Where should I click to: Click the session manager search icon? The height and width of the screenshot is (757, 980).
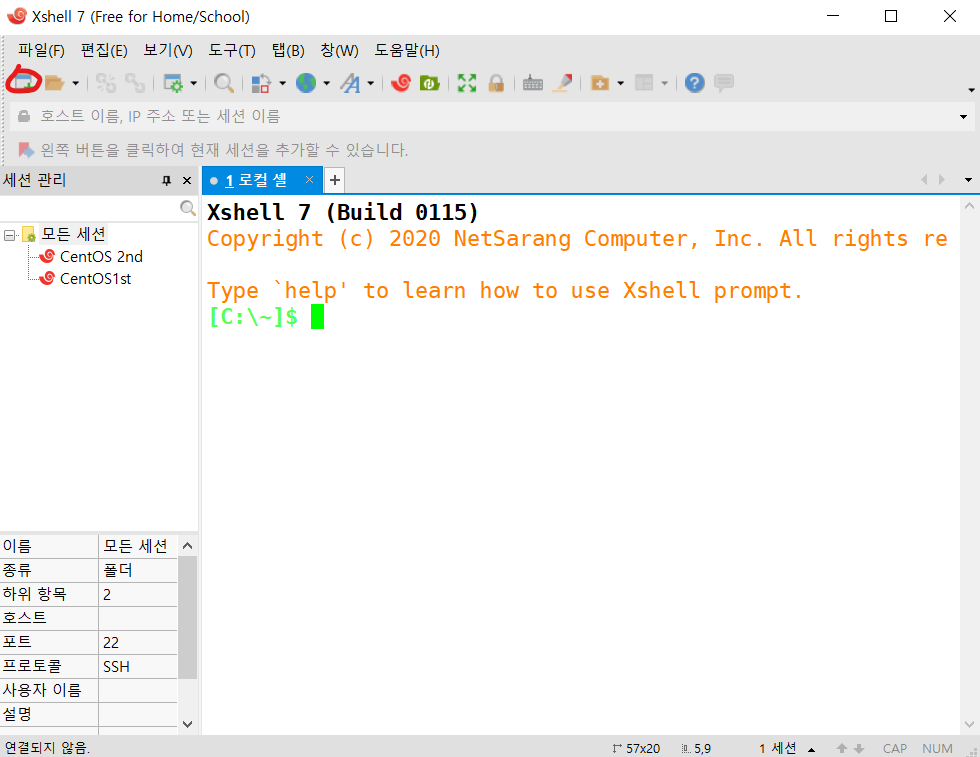pos(187,208)
